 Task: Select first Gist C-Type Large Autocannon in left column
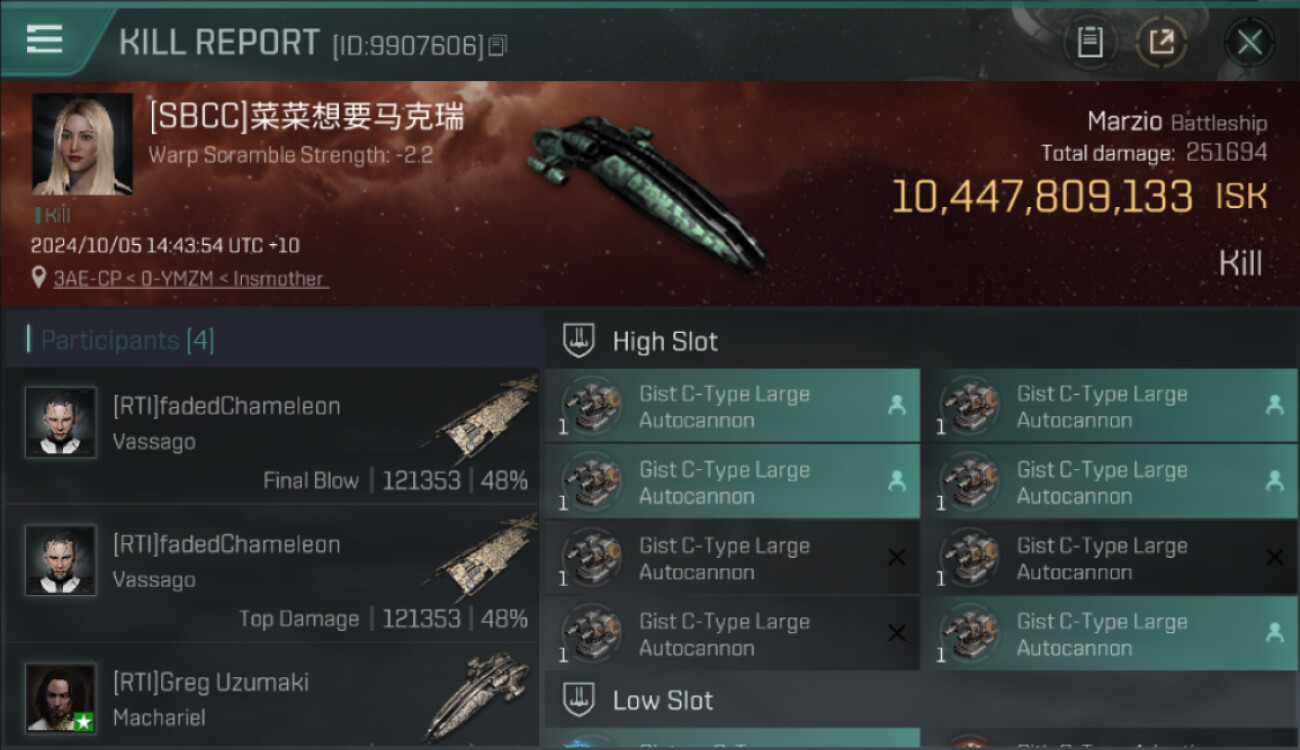coord(732,406)
